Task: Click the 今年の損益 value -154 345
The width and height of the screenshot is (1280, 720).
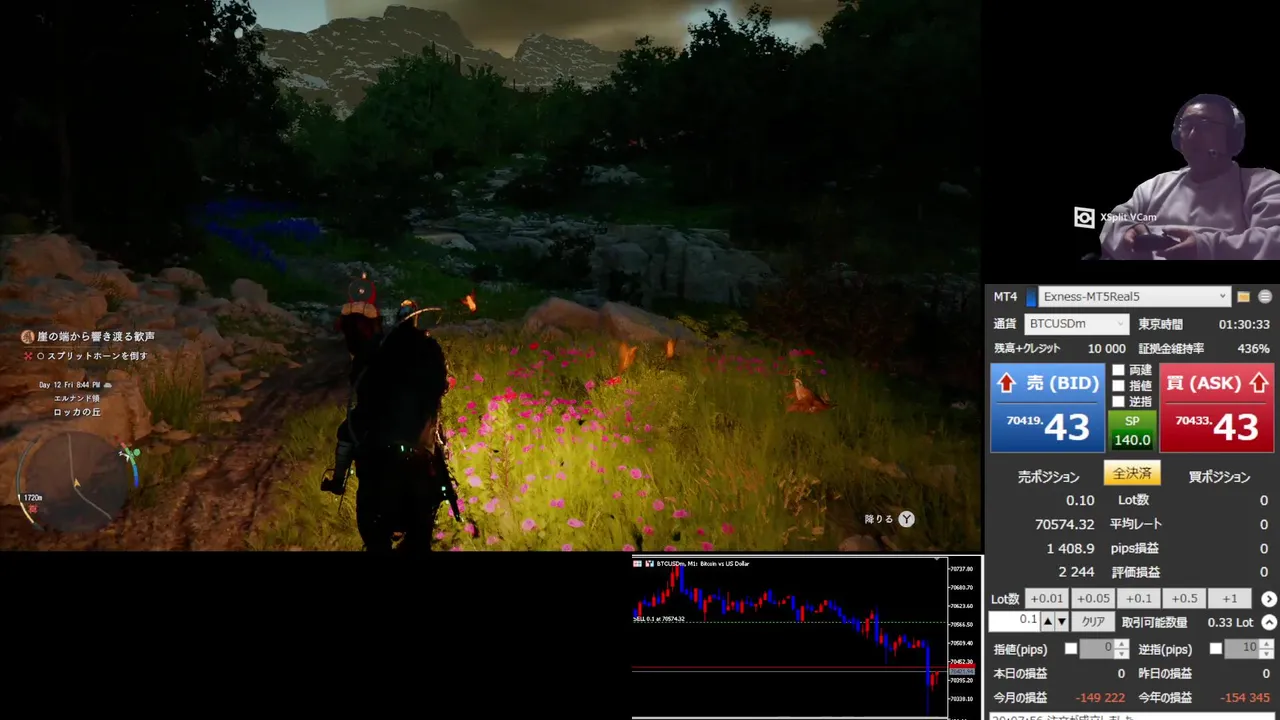Action: (x=1244, y=698)
